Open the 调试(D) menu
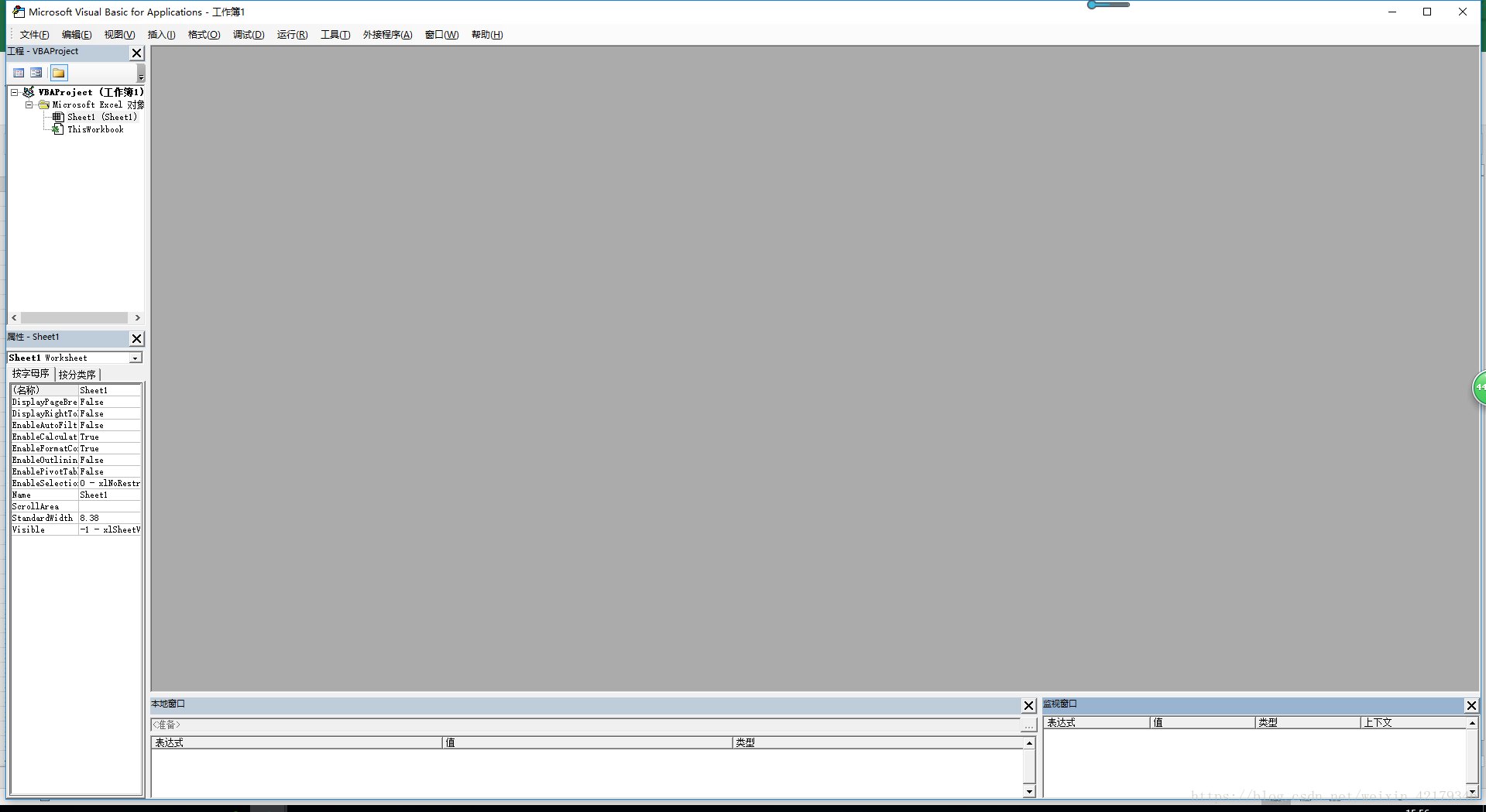 [x=249, y=35]
